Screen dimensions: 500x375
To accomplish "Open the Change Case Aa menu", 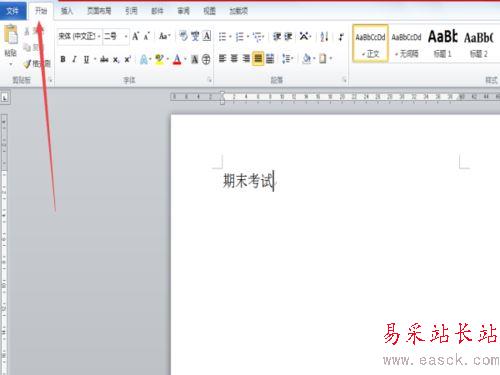I will tap(164, 36).
